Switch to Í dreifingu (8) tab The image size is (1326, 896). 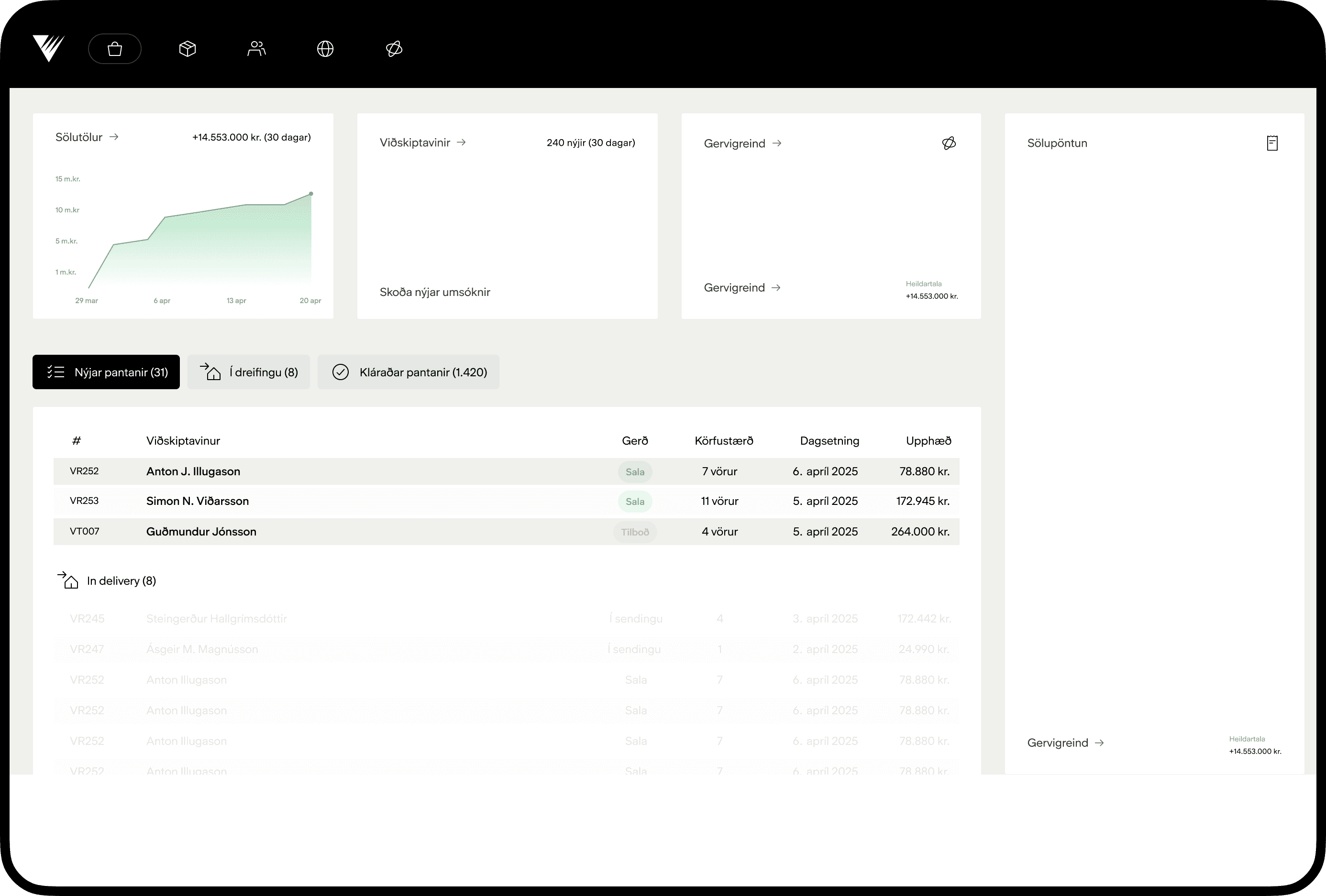249,372
